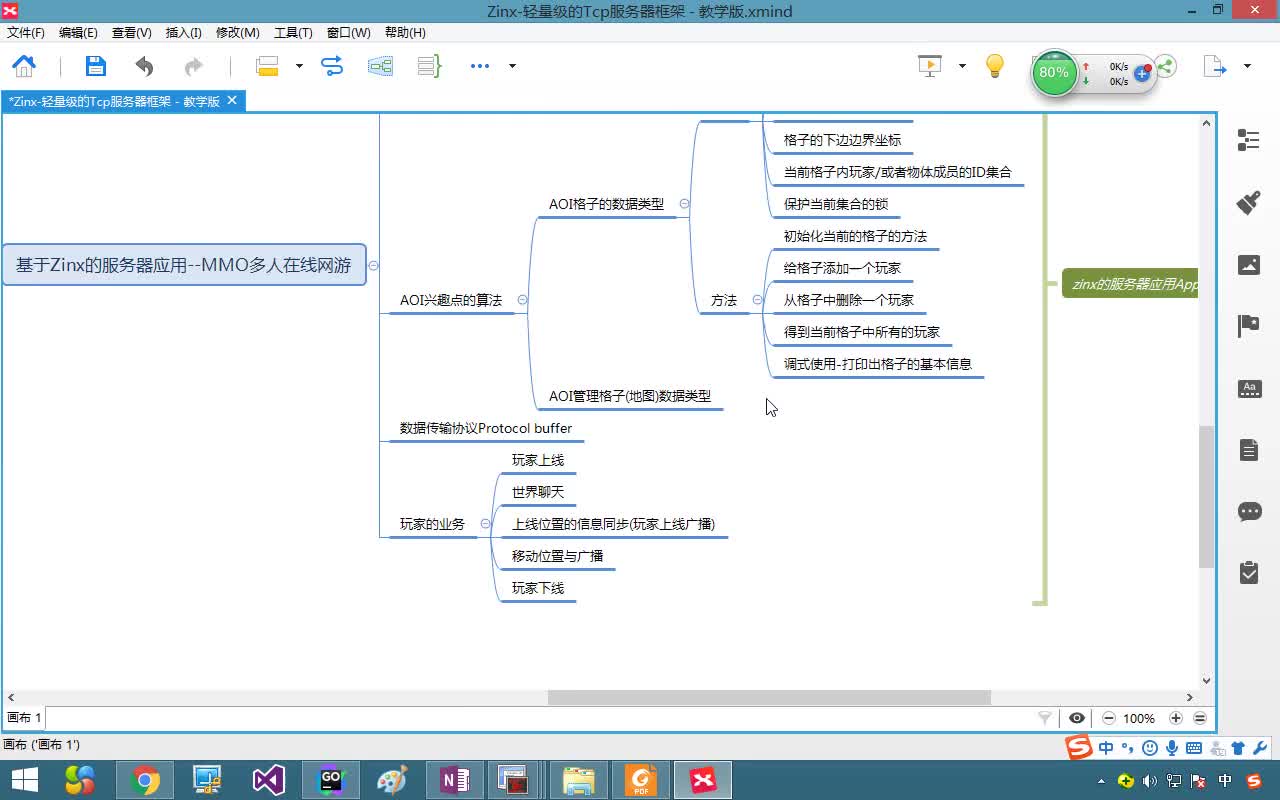The image size is (1280, 800).
Task: Select the green zinx的服务器应用App topic
Action: click(1130, 284)
